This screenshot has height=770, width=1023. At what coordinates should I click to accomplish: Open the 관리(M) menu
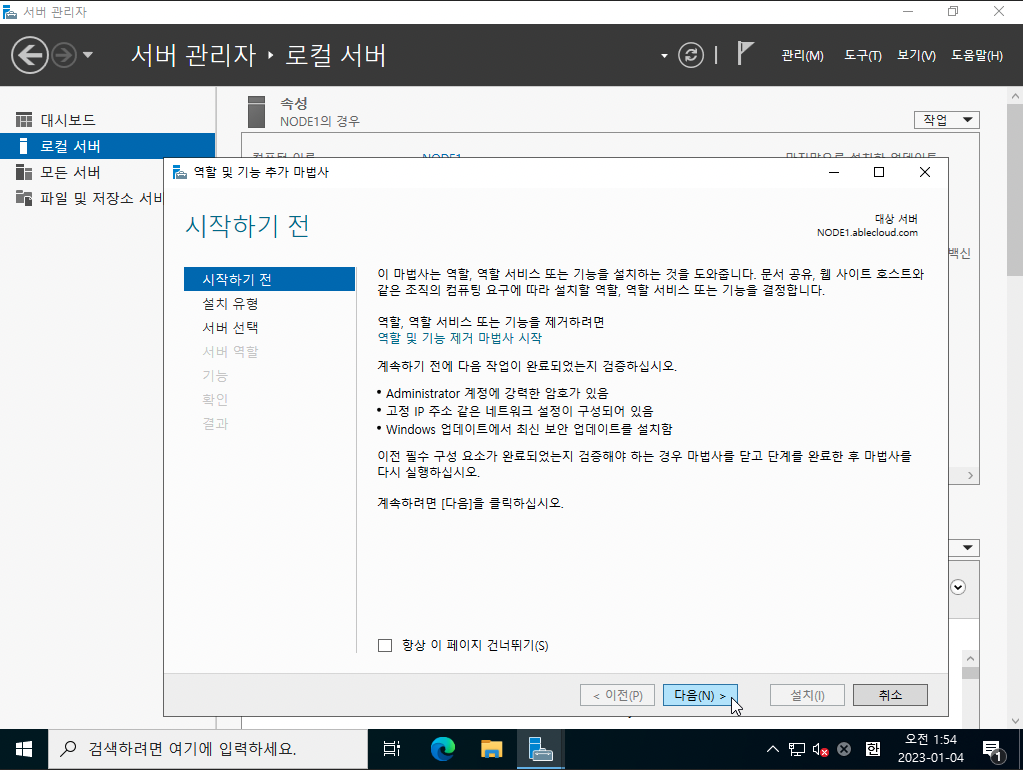coord(802,55)
